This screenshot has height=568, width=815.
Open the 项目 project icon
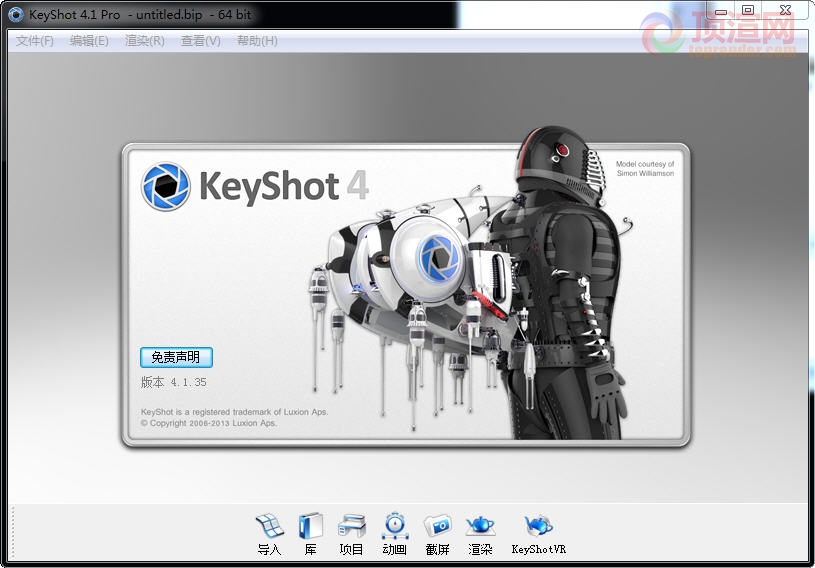pyautogui.click(x=351, y=534)
